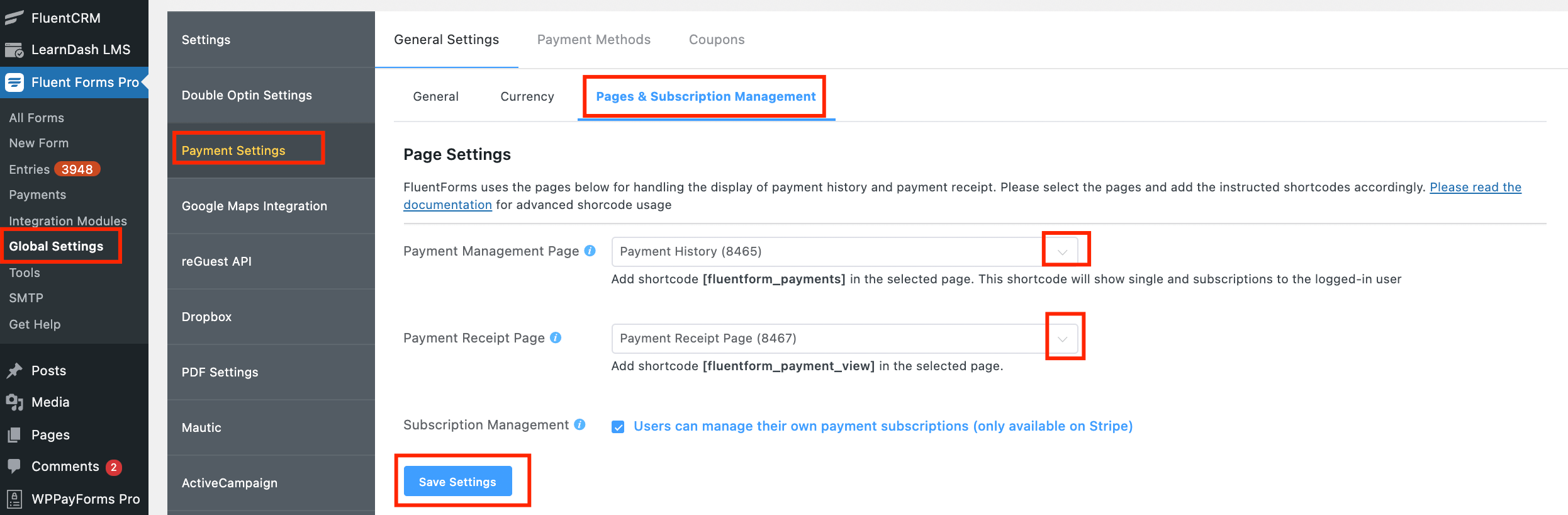1568x515 pixels.
Task: Open the Posts menu label
Action: 48,371
